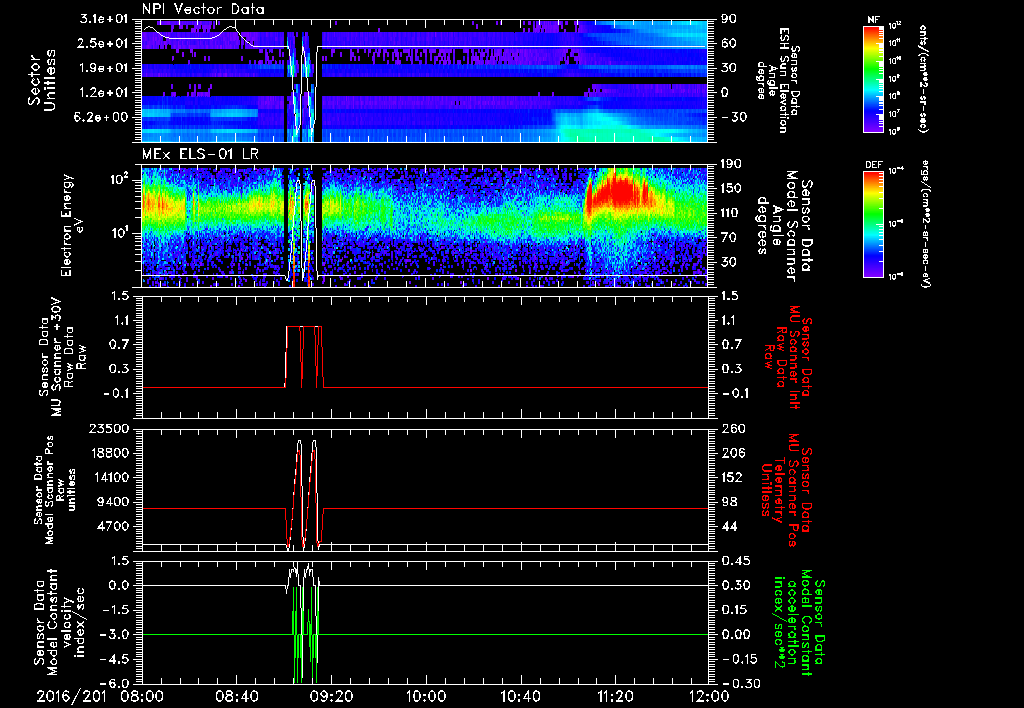Click the 1.9e+01 sector tick label
Viewport: 1024px width, 708px height.
pos(103,68)
